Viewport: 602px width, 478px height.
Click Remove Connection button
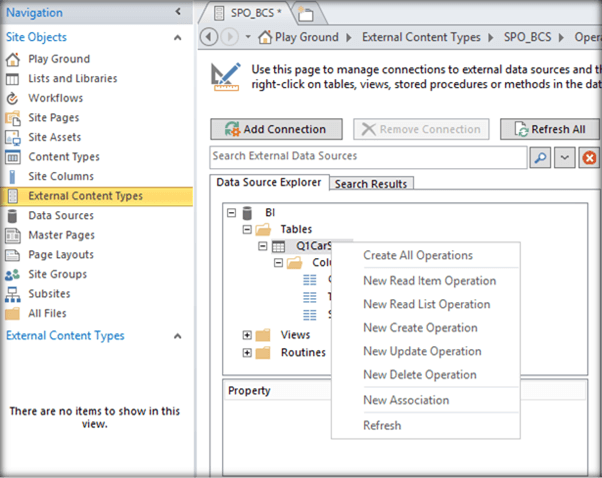click(421, 129)
